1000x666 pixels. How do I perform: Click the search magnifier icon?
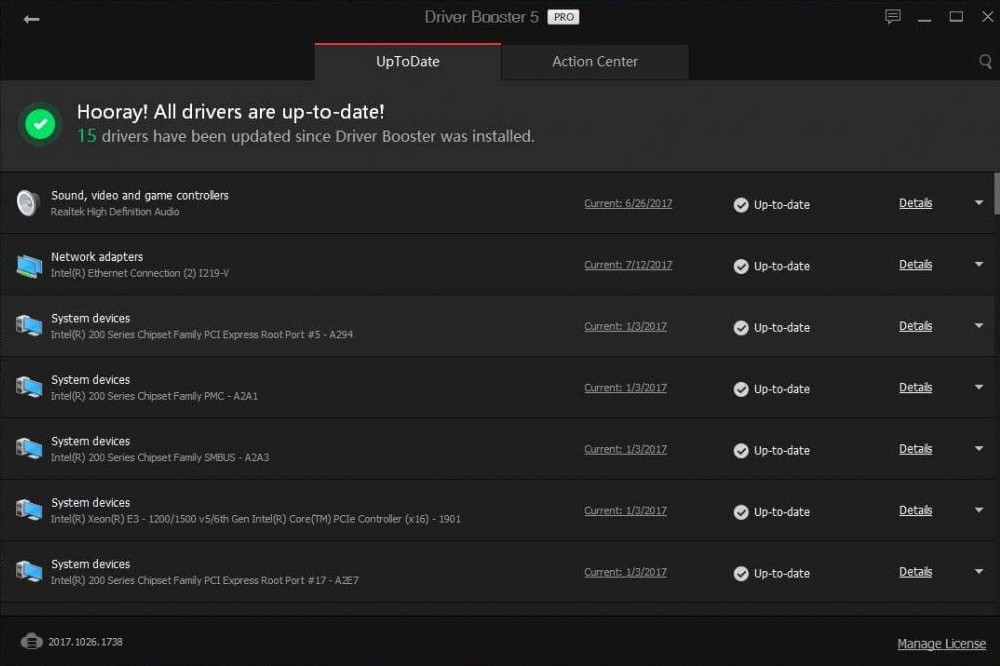(985, 62)
